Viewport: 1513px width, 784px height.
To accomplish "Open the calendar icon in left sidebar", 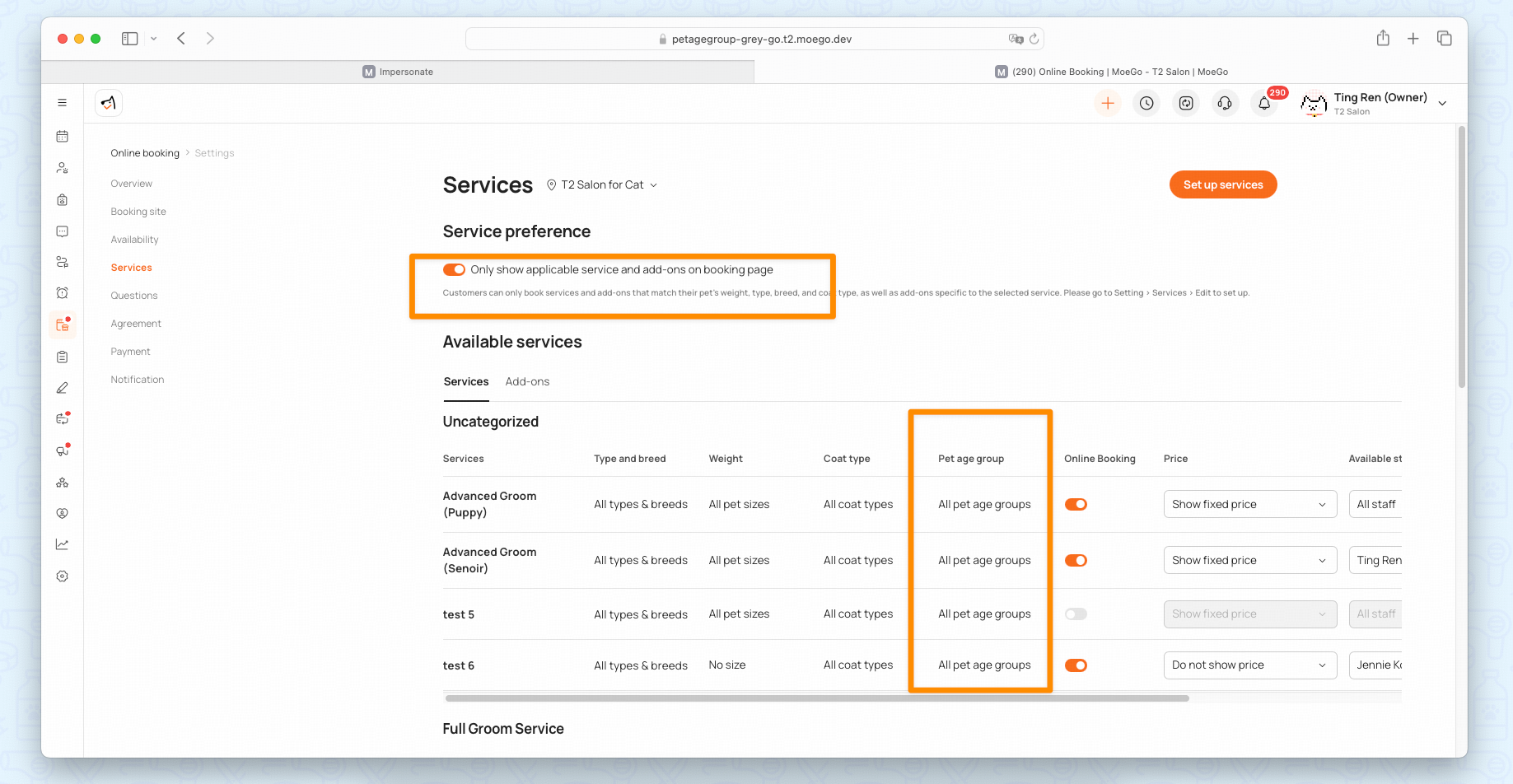I will tap(62, 137).
